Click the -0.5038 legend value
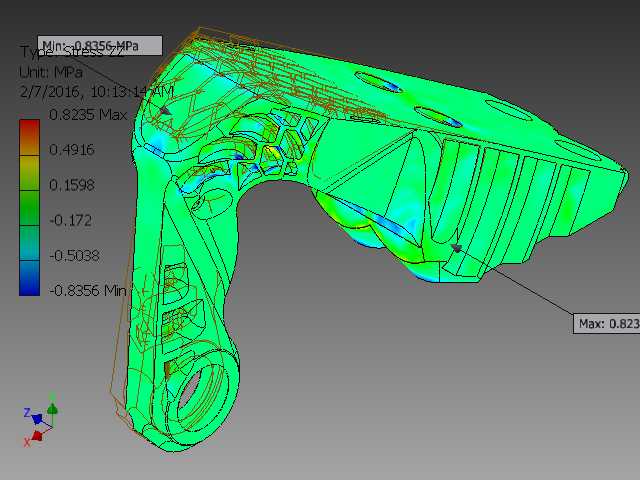This screenshot has width=640, height=480. [74, 256]
